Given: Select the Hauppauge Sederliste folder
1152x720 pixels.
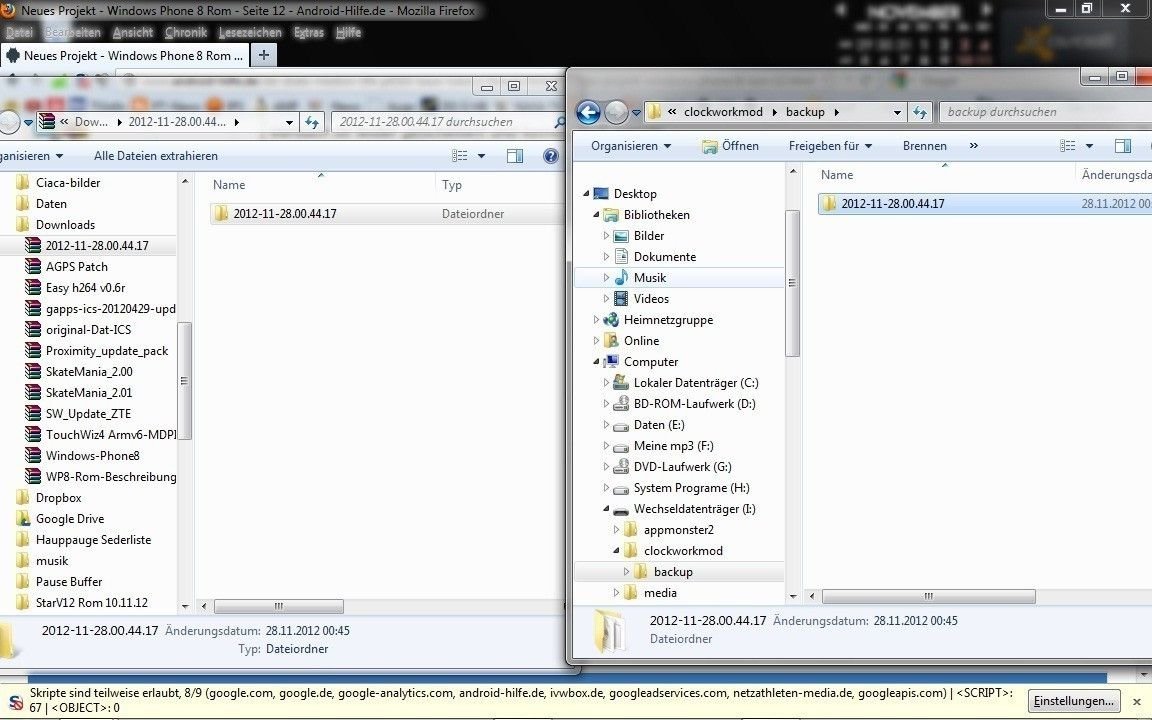Looking at the screenshot, I should pyautogui.click(x=93, y=540).
